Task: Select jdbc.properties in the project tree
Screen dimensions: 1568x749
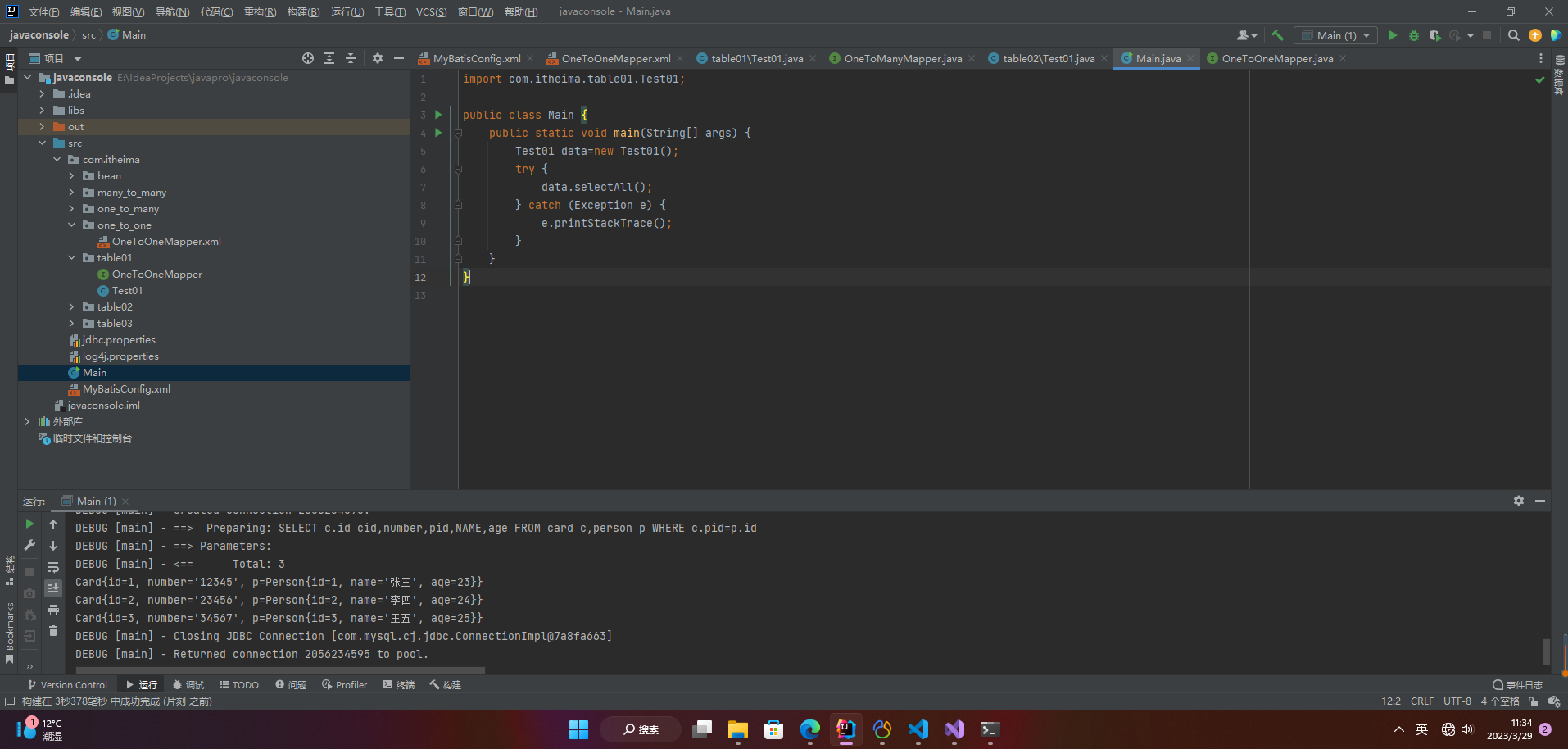Action: [x=119, y=340]
